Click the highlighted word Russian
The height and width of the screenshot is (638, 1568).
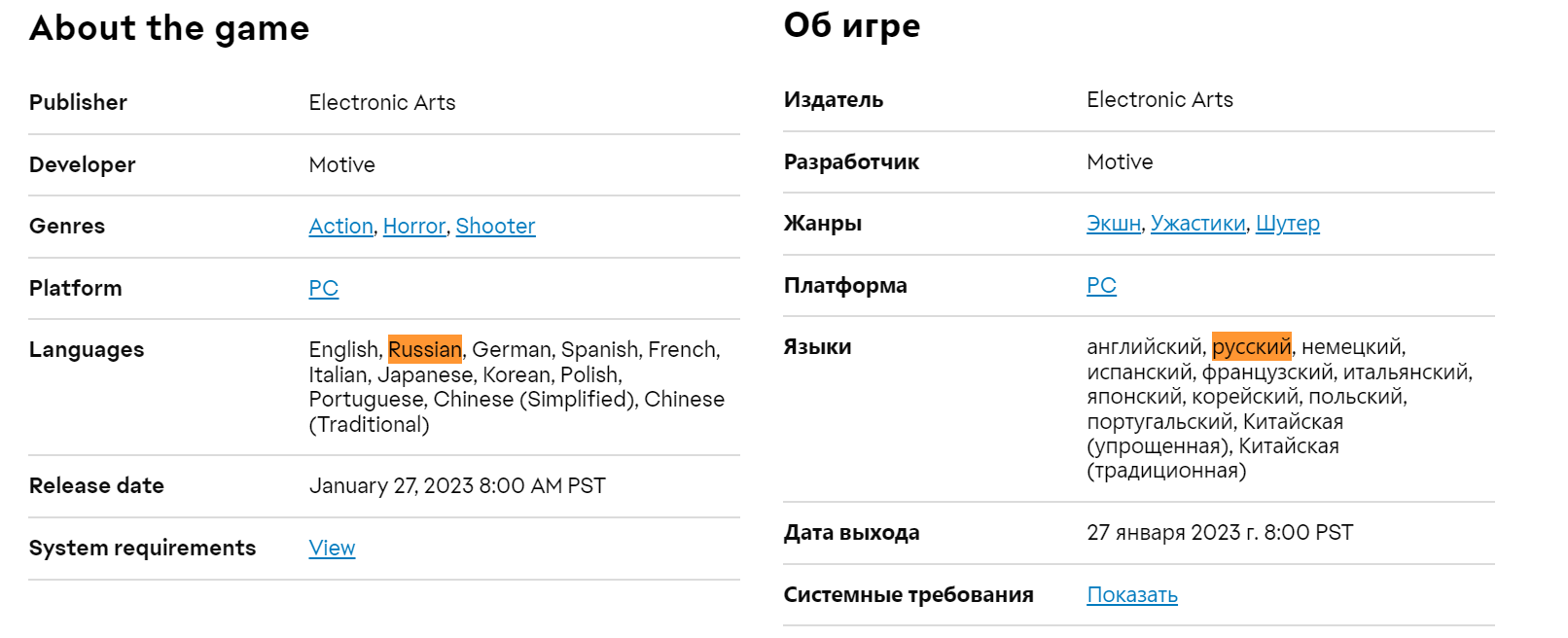click(x=424, y=349)
